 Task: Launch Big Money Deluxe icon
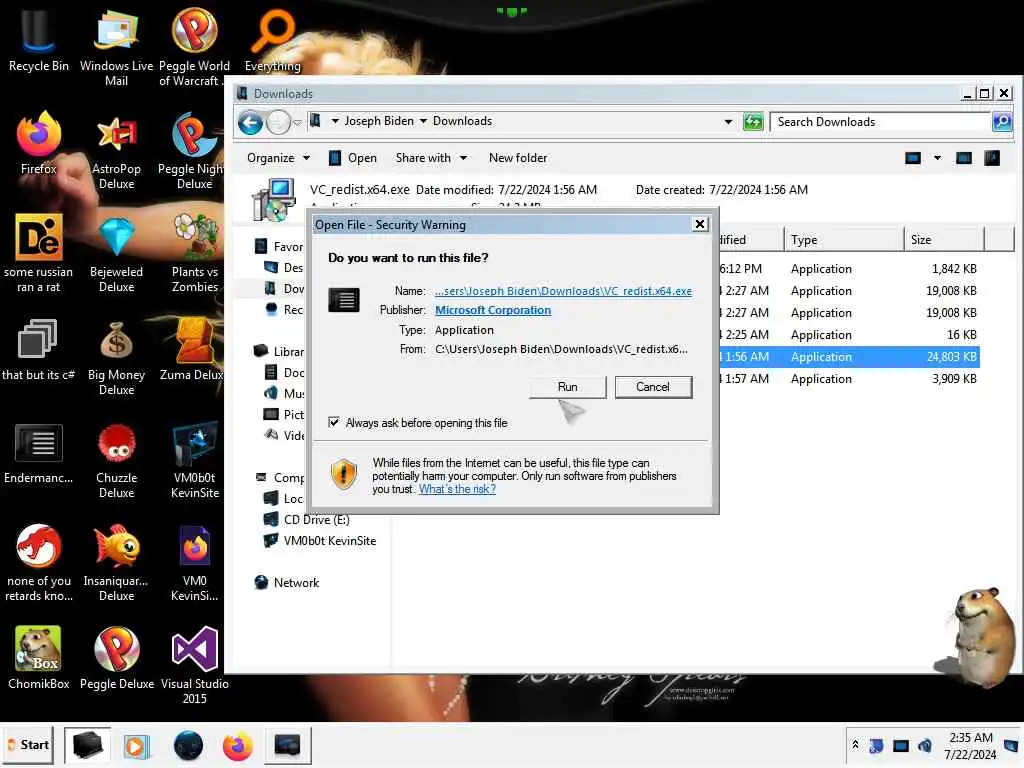point(116,357)
